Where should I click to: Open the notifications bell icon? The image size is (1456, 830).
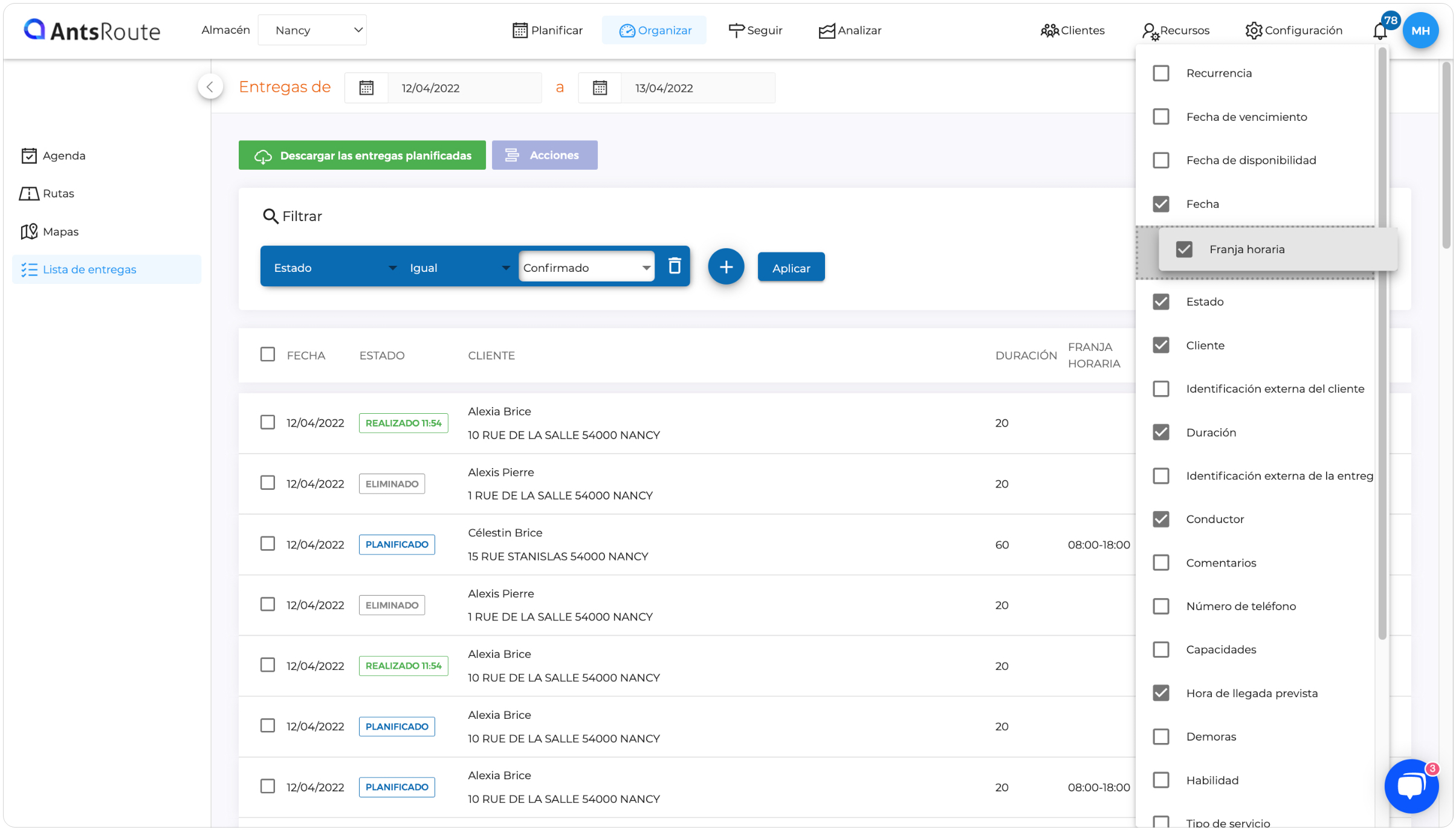(1380, 31)
